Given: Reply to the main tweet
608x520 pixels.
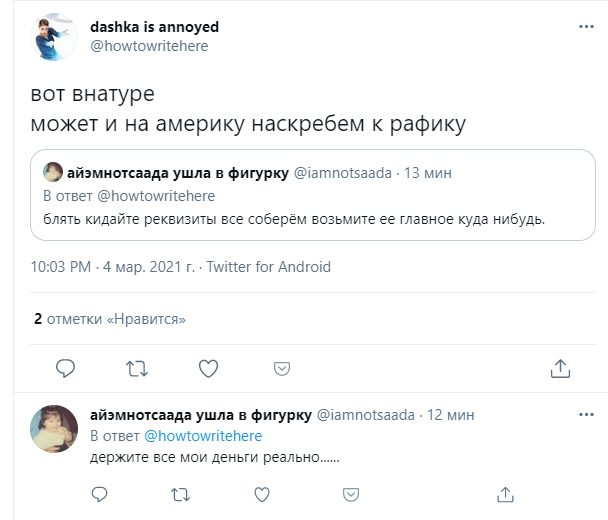Looking at the screenshot, I should (65, 368).
